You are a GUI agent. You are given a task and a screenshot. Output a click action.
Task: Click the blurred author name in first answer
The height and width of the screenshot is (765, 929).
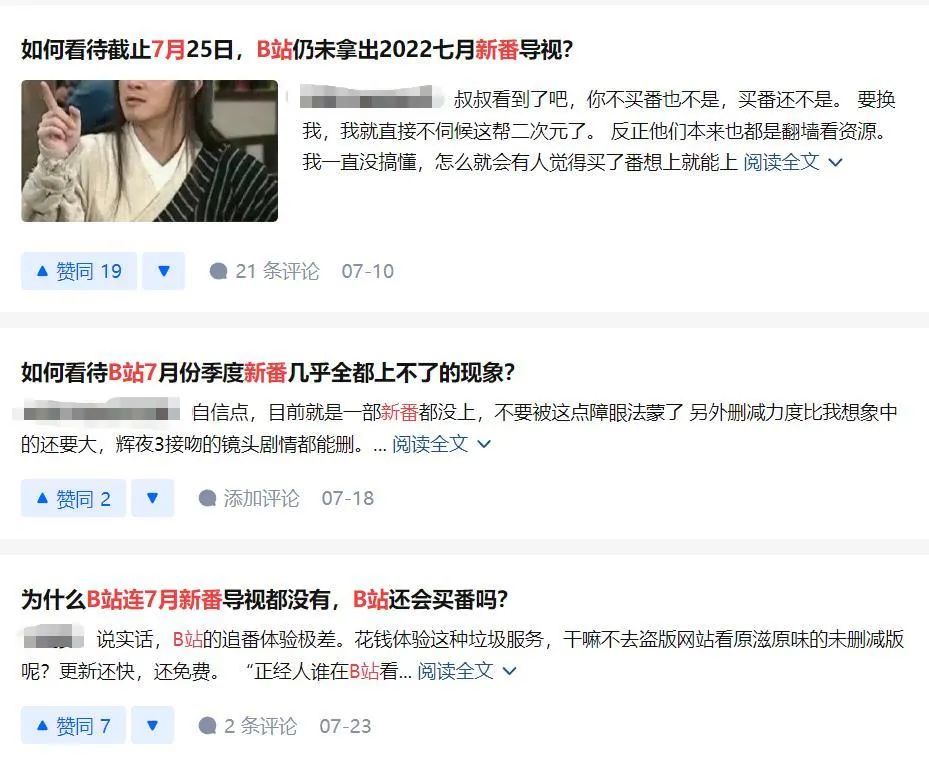371,97
